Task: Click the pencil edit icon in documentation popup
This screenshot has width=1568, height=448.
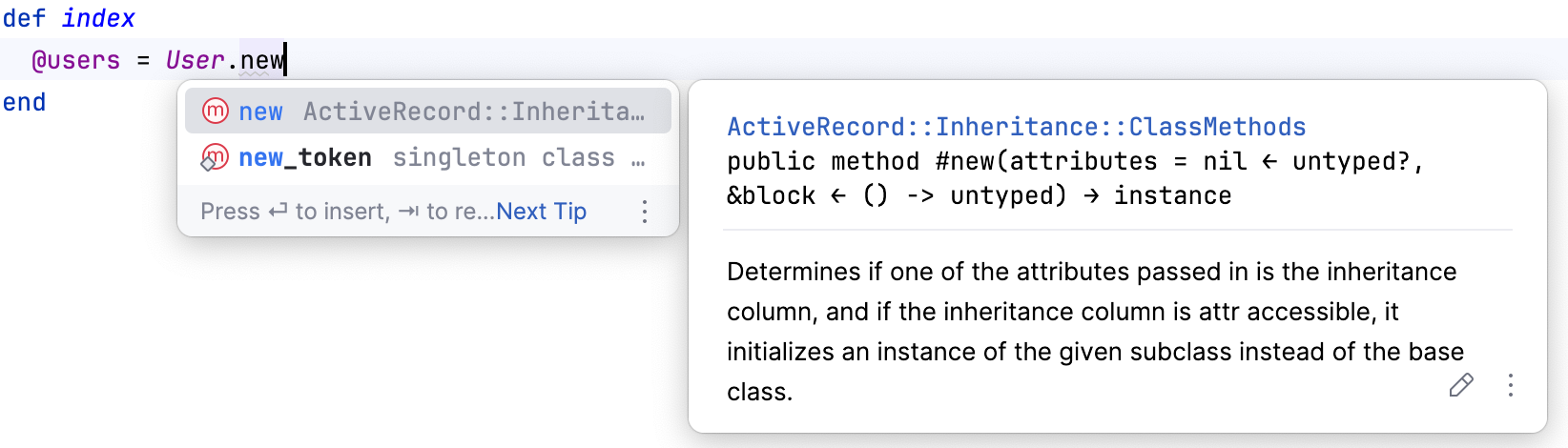Action: click(x=1460, y=385)
